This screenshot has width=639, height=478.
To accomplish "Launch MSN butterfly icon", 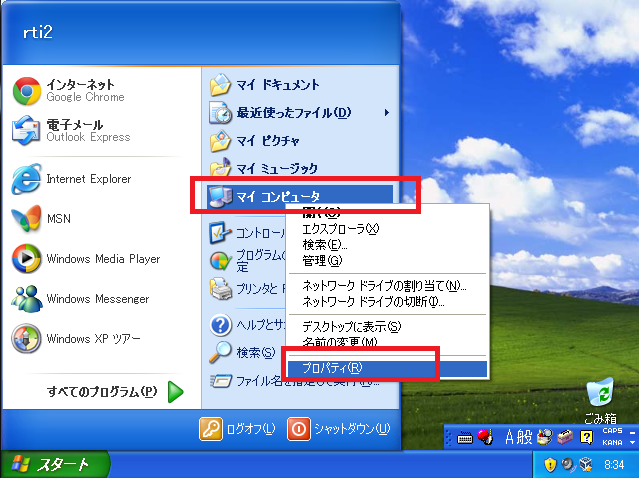I will click(26, 218).
